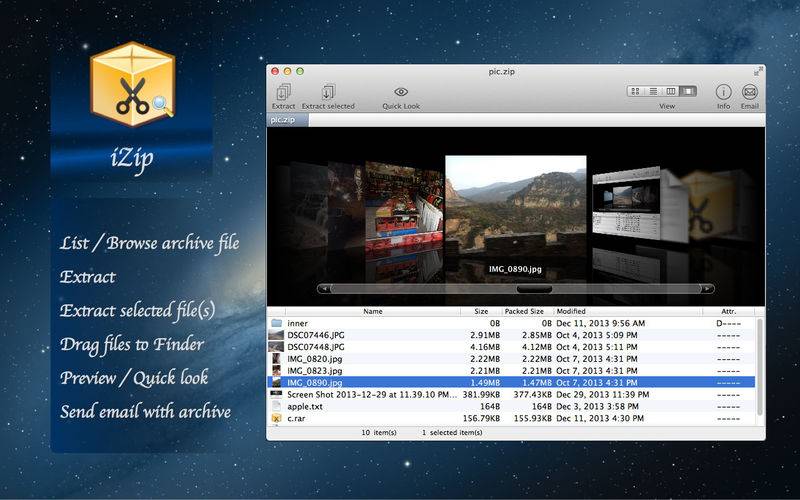Click the 381.99KB size cell
Viewport: 800px width, 500px height.
(481, 395)
